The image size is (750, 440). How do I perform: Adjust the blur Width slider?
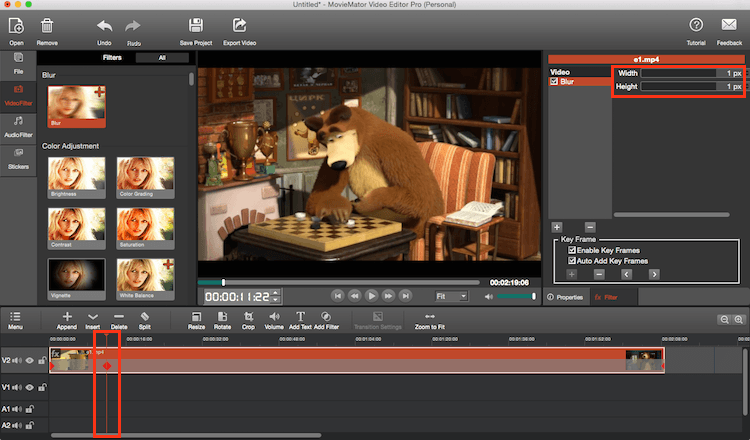click(679, 73)
